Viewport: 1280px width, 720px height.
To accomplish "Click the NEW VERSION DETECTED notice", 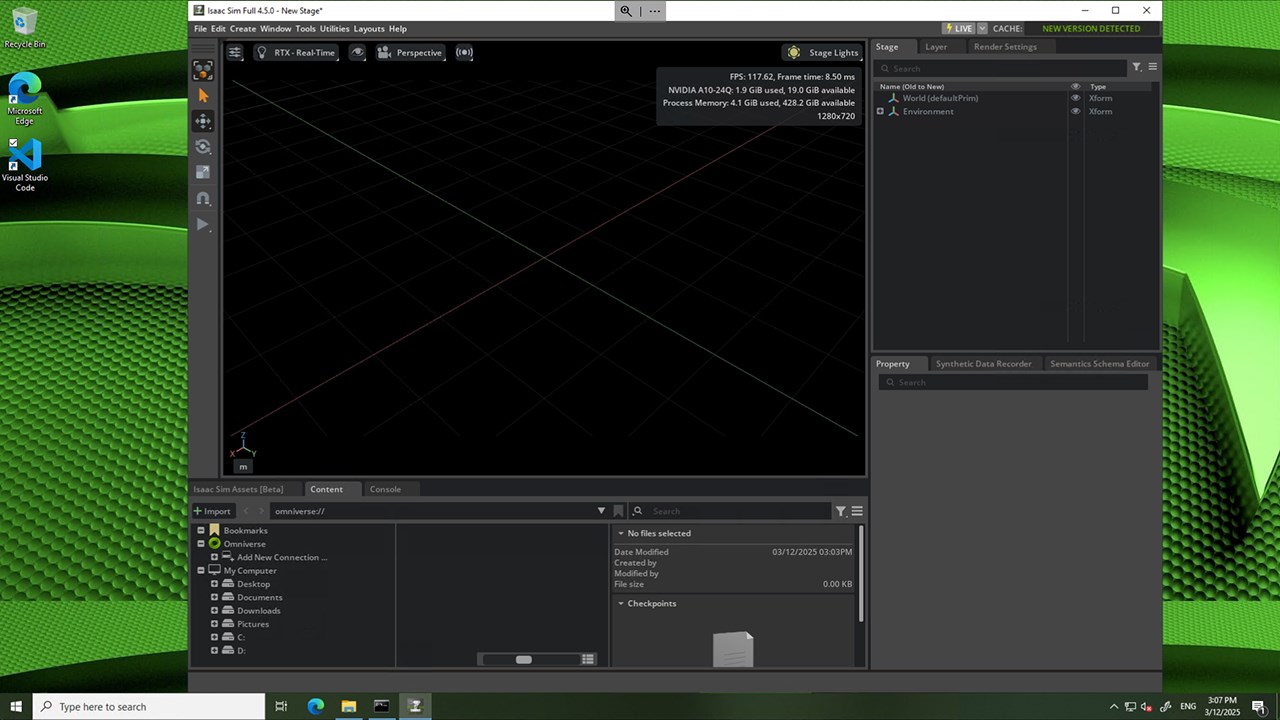I will coord(1091,29).
